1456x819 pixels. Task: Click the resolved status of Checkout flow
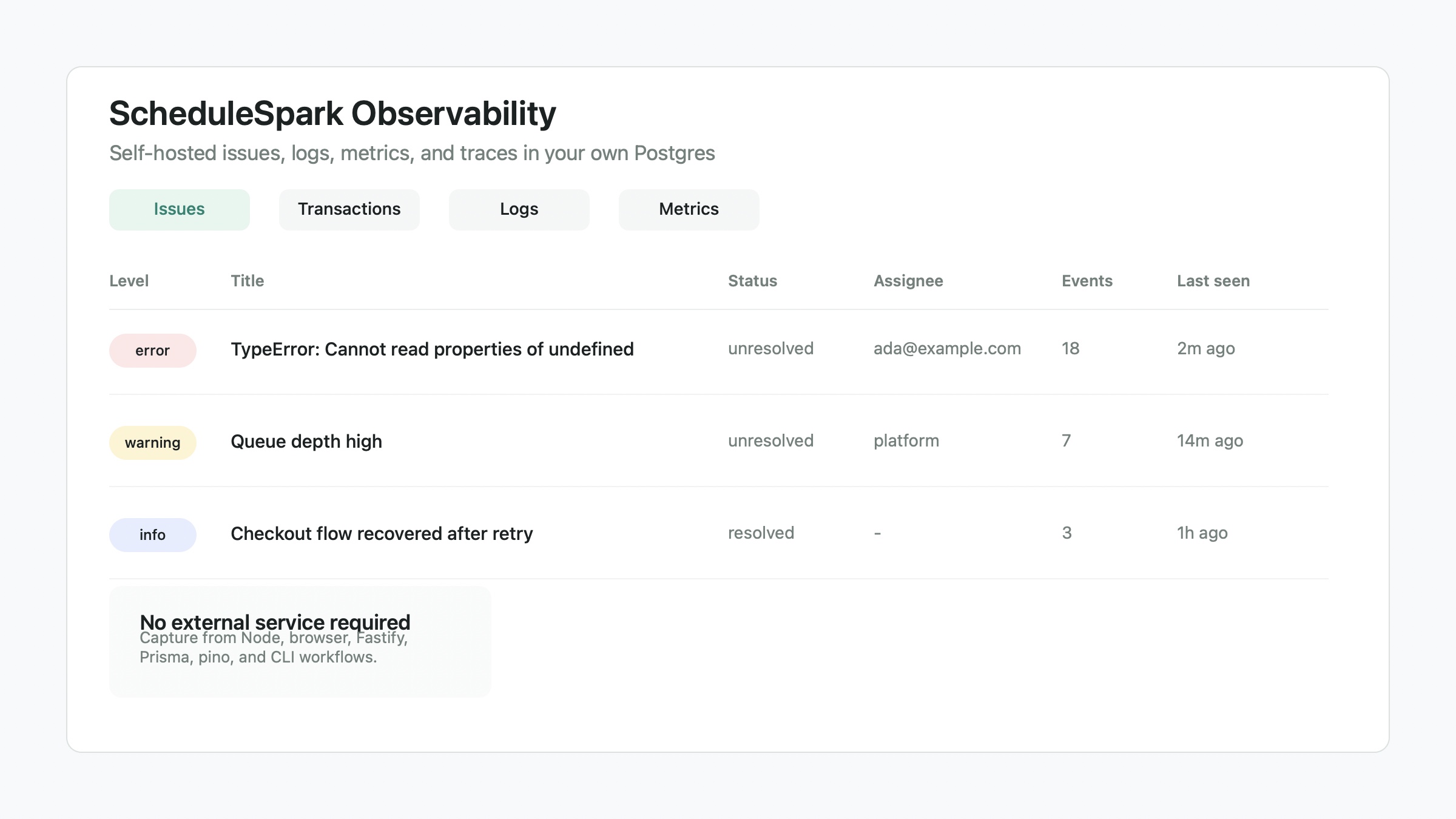point(761,533)
